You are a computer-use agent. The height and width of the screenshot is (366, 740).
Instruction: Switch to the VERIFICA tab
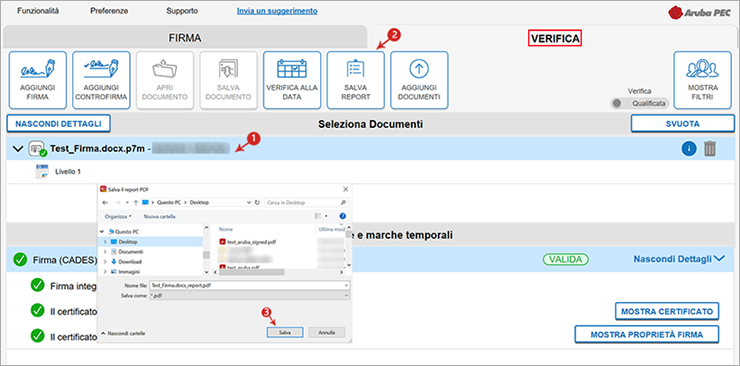pos(555,39)
